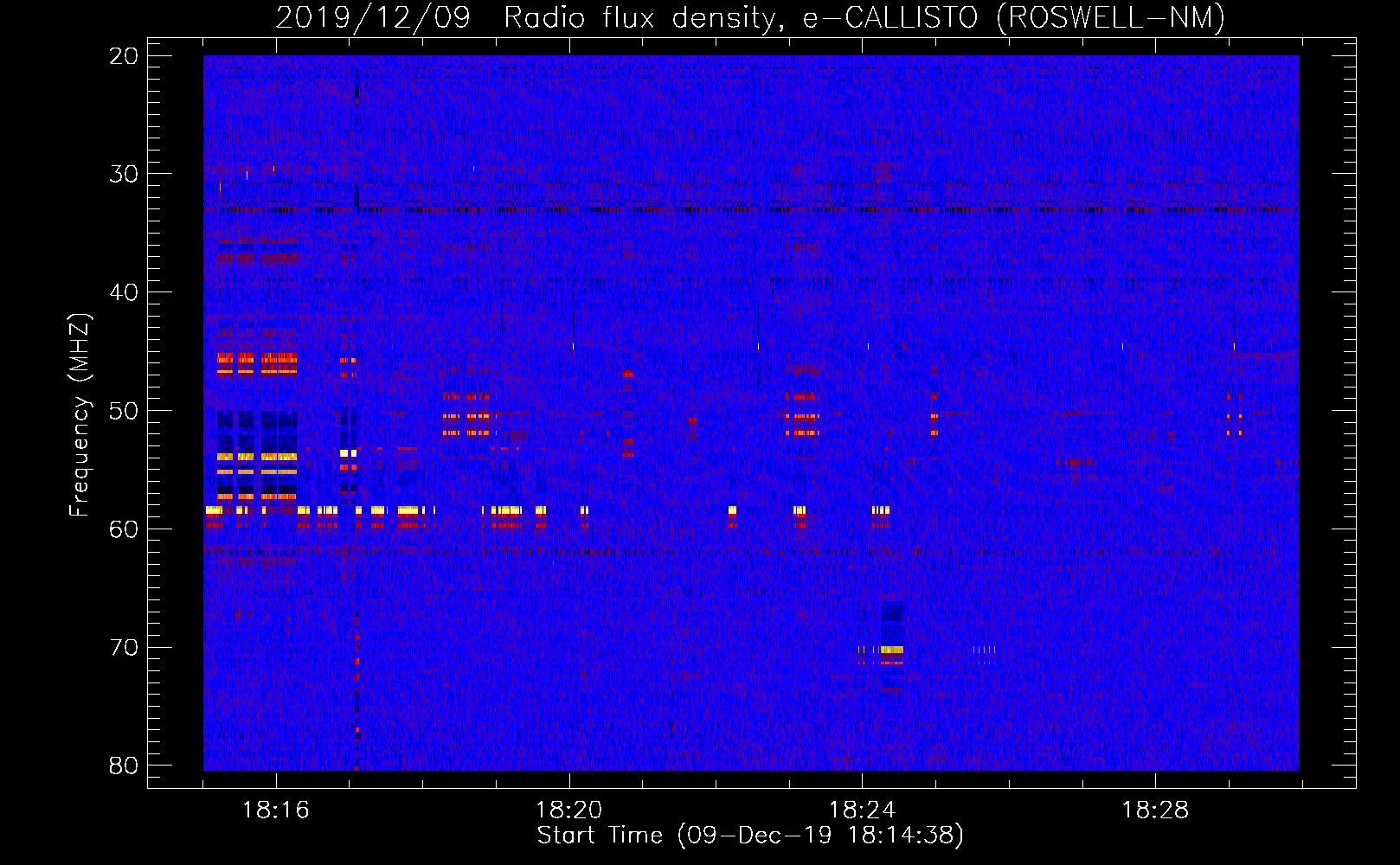
Task: Click the 18:20 time tick label
Action: click(568, 811)
